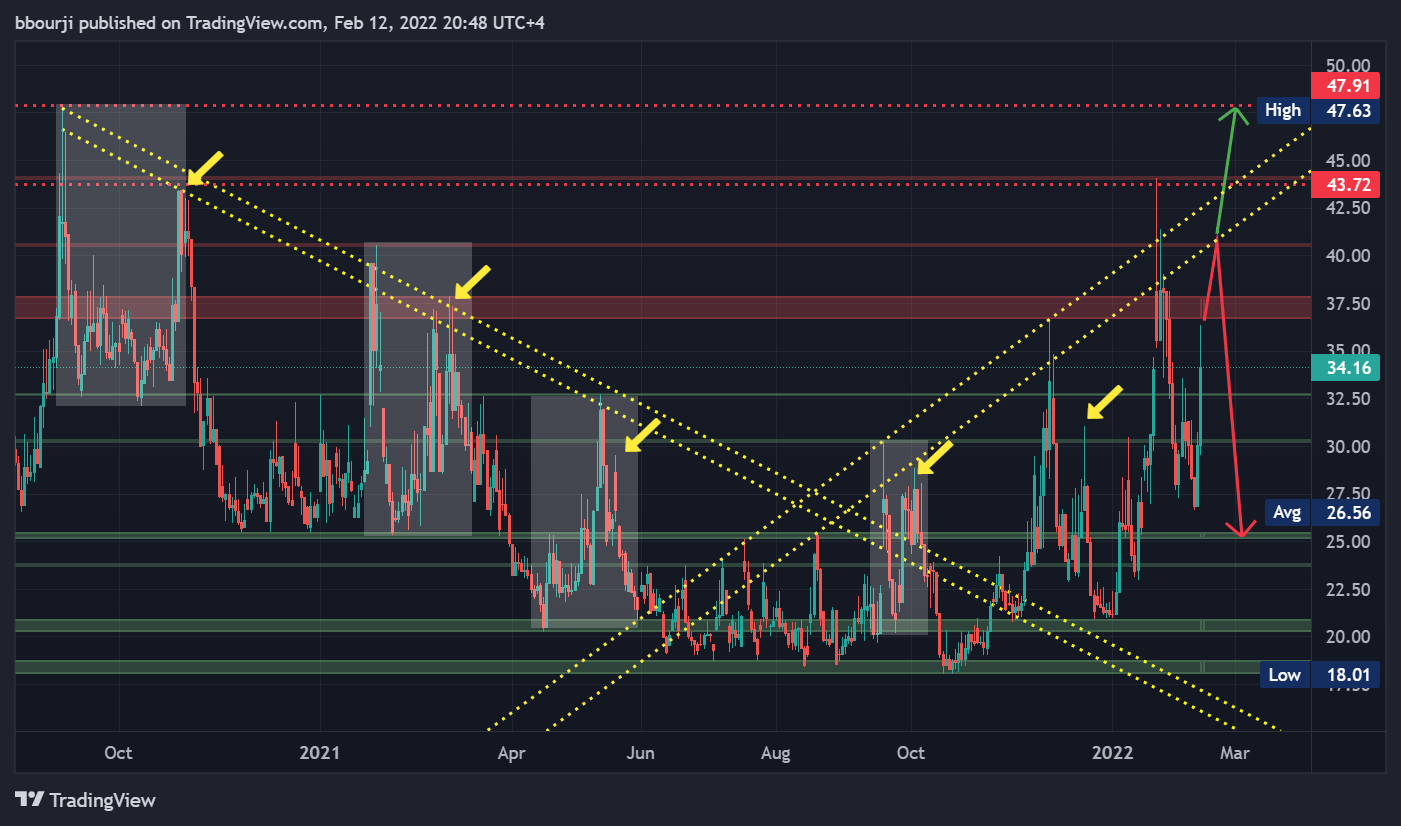Click the 45.00 price axis label
Screen dimensions: 1401x826
tap(1347, 160)
